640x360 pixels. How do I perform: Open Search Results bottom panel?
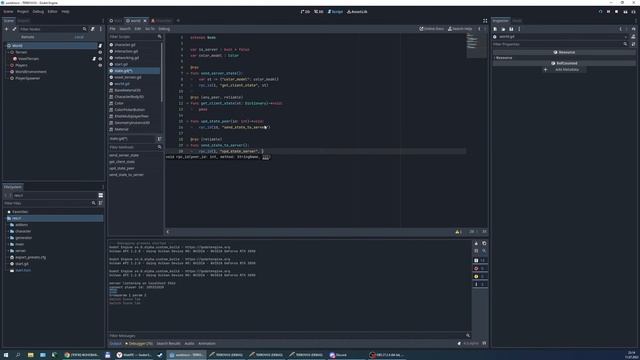pyautogui.click(x=169, y=344)
